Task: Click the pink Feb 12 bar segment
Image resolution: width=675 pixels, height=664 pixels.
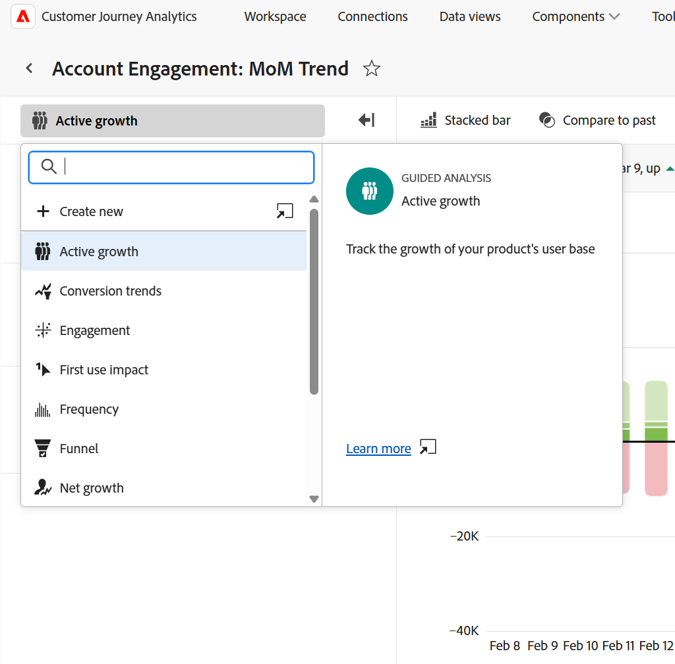Action: (656, 469)
